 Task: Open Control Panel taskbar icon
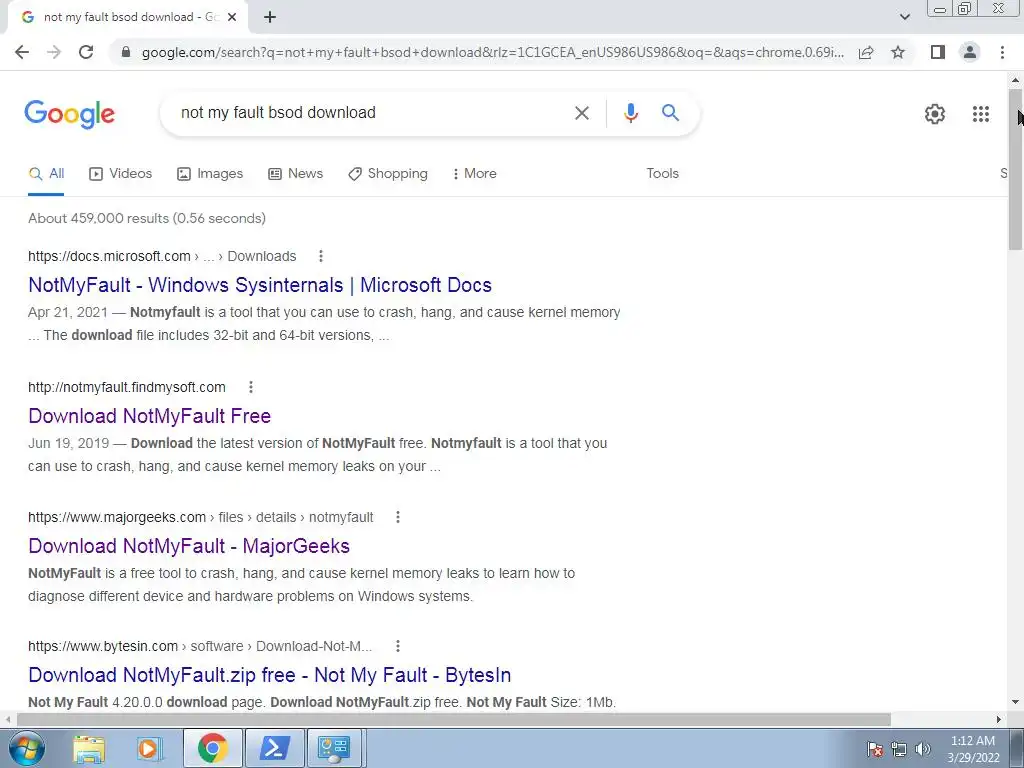[334, 748]
